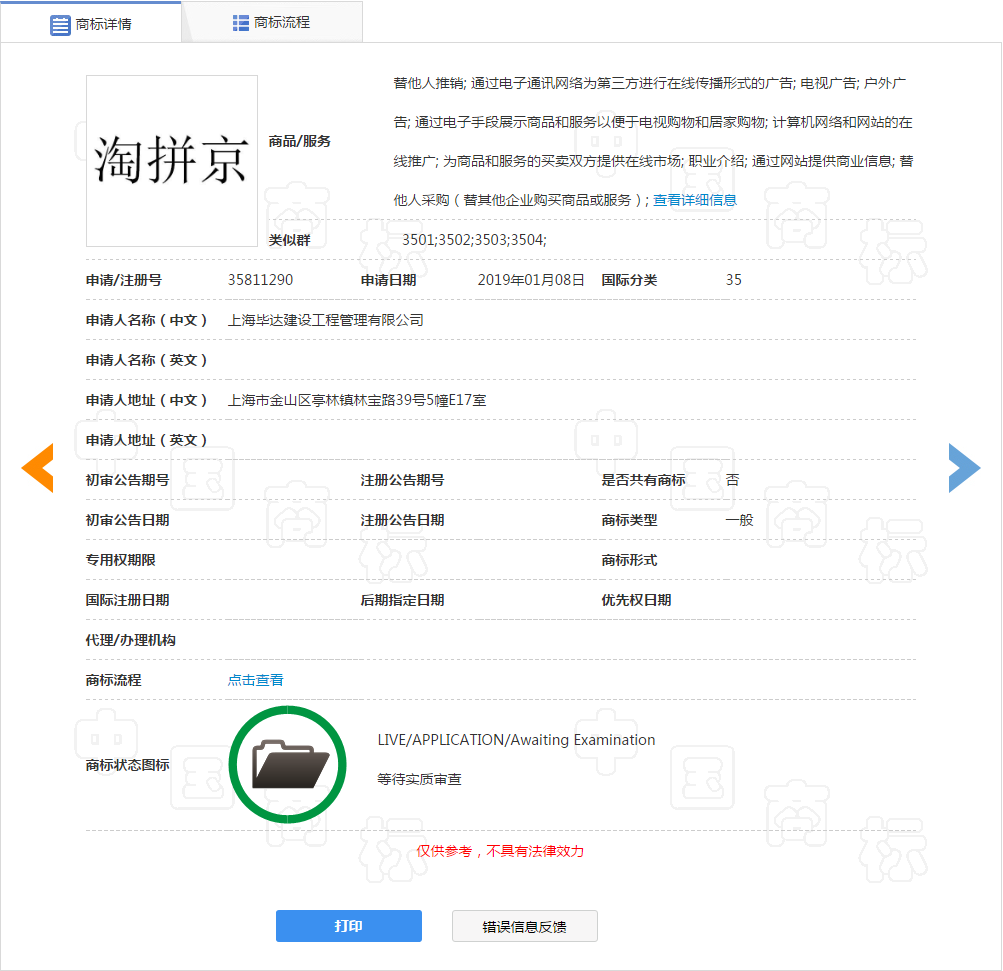This screenshot has width=1003, height=971.
Task: Select application number 35811290
Action: 260,280
